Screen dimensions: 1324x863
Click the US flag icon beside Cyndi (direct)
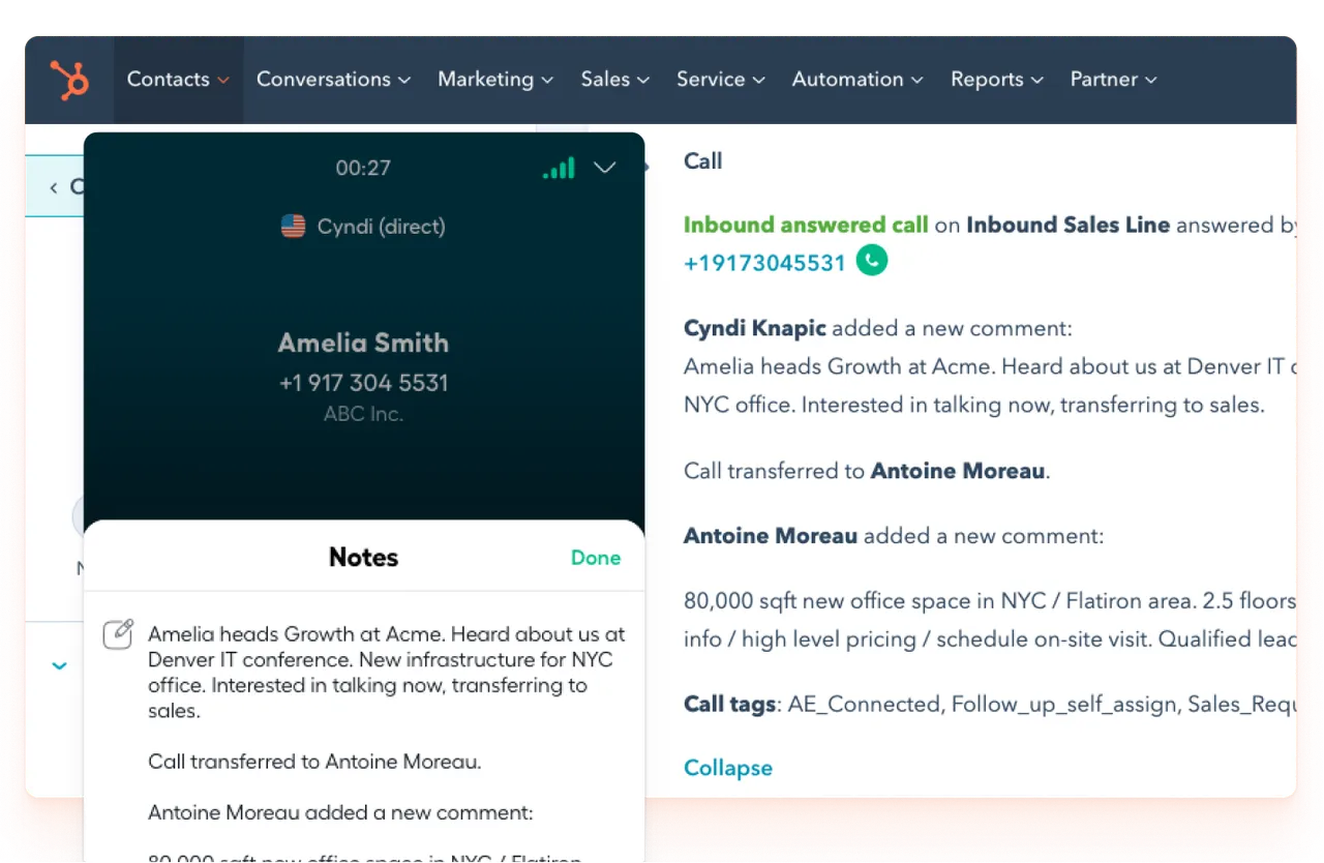293,227
